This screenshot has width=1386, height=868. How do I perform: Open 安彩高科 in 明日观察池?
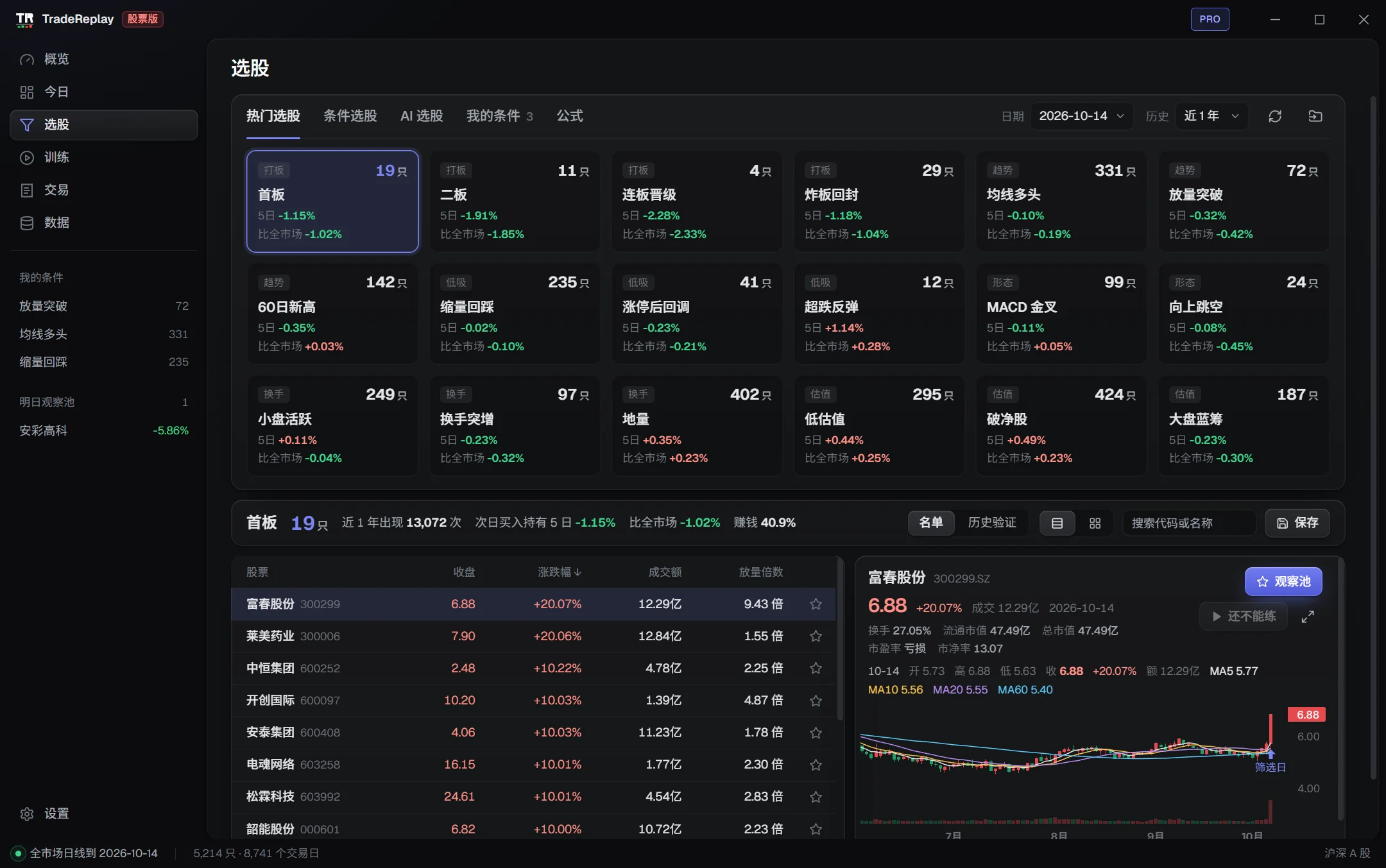pyautogui.click(x=103, y=430)
